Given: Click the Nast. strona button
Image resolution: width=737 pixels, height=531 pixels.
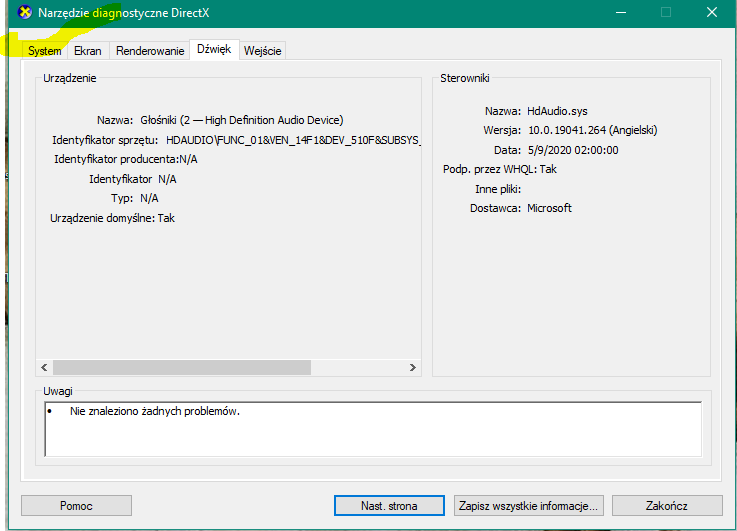Looking at the screenshot, I should pyautogui.click(x=389, y=506).
